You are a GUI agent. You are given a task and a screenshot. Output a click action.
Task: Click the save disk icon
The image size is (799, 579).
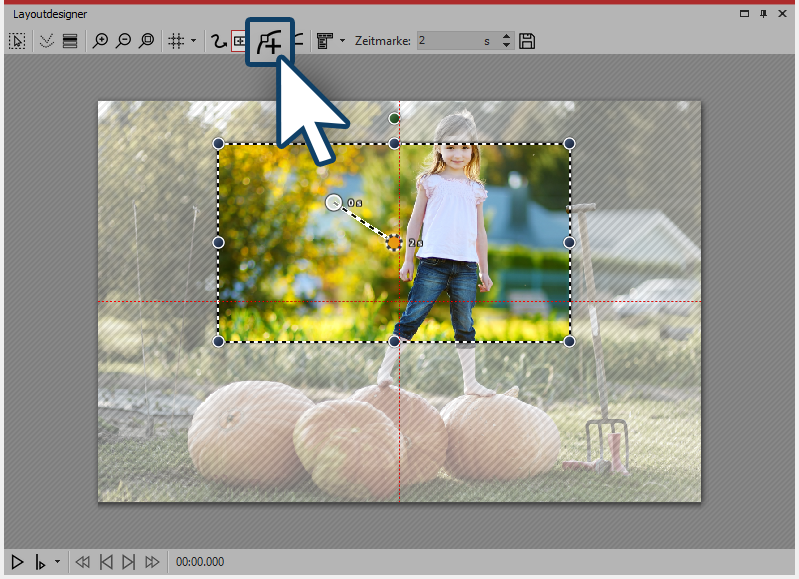click(528, 41)
